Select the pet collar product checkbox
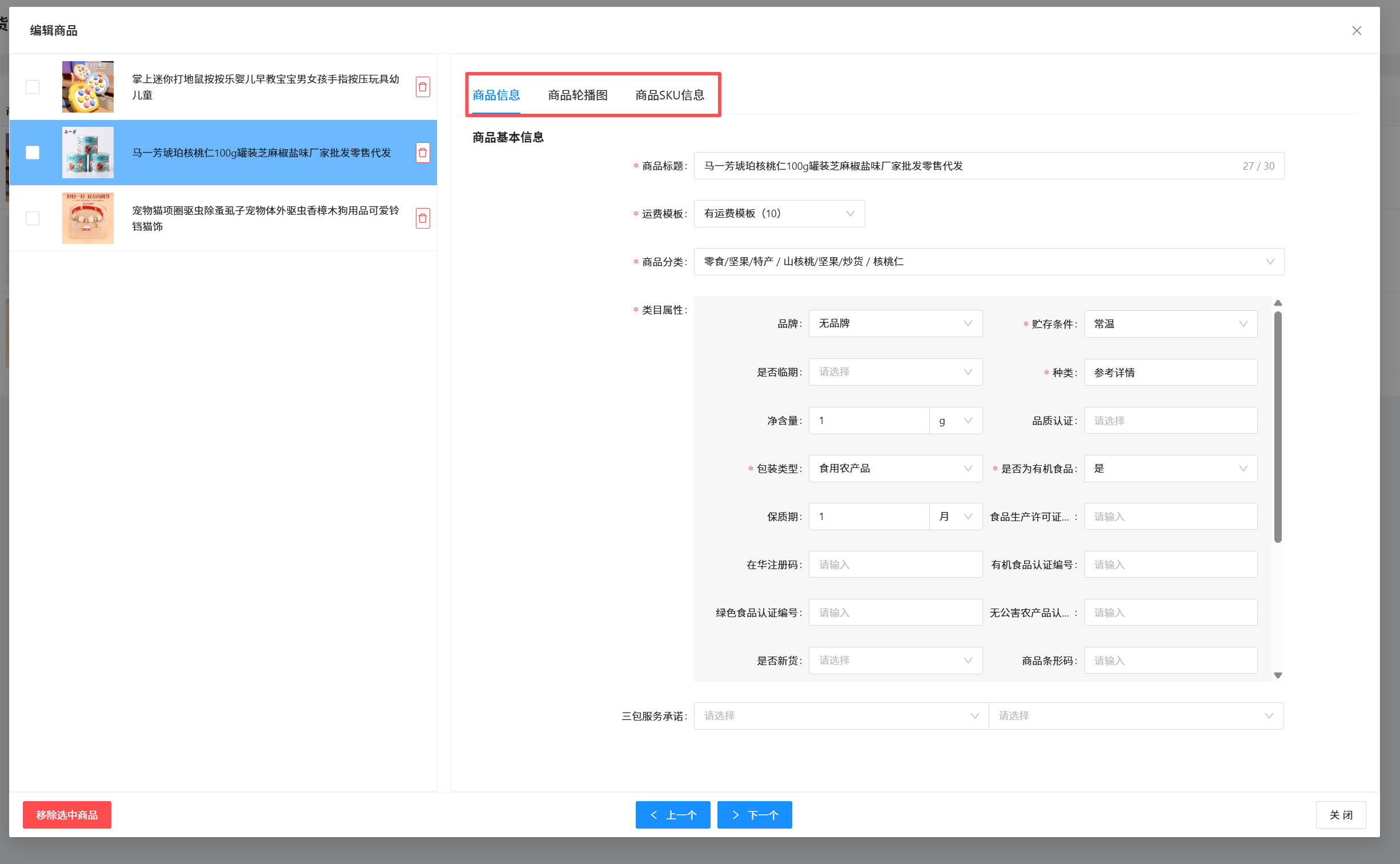Screen dimensions: 1400x864 [x=33, y=218]
